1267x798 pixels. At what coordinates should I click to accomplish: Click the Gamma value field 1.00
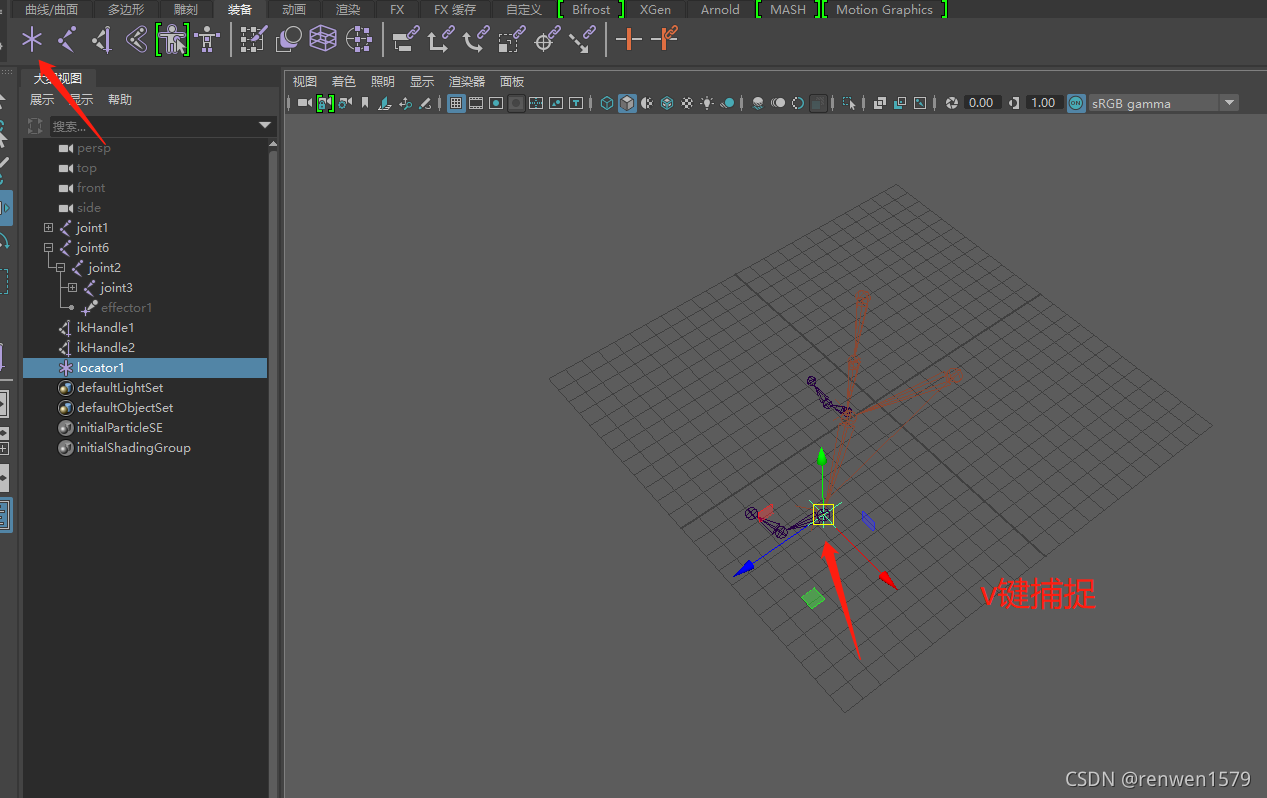point(1043,103)
